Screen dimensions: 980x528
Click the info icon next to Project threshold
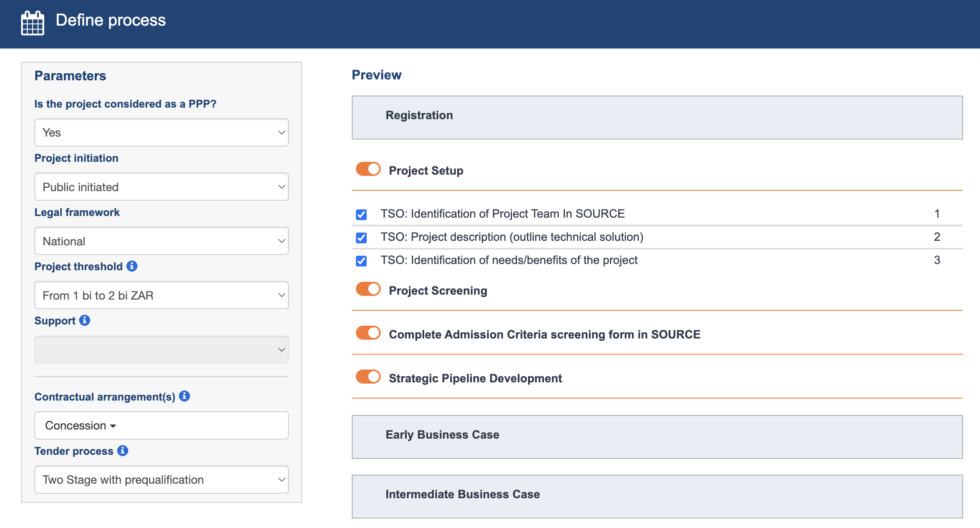pos(132,267)
